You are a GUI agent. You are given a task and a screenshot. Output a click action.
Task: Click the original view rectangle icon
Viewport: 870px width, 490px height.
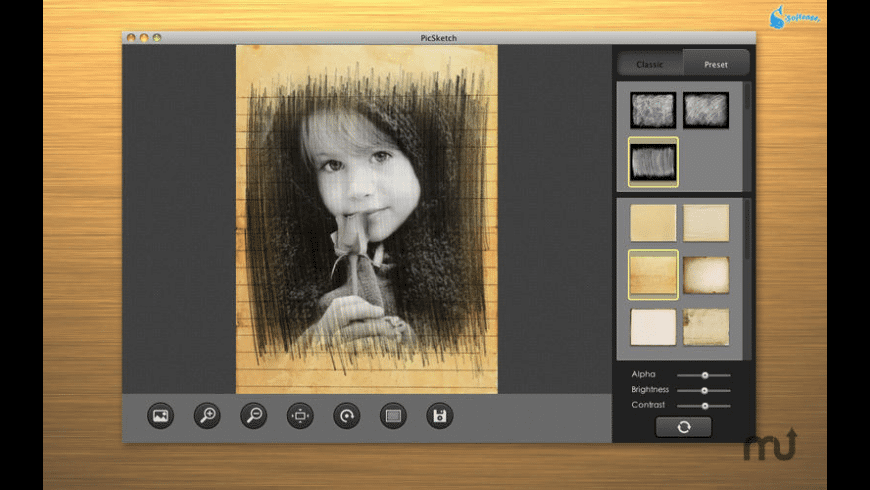tap(393, 416)
